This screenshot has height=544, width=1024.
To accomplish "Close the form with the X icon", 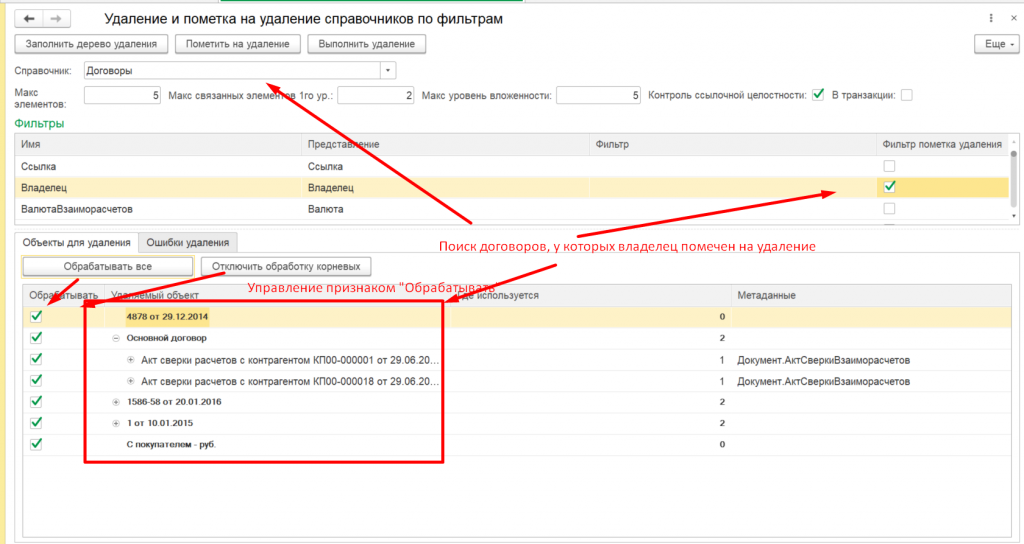I will (x=1014, y=18).
